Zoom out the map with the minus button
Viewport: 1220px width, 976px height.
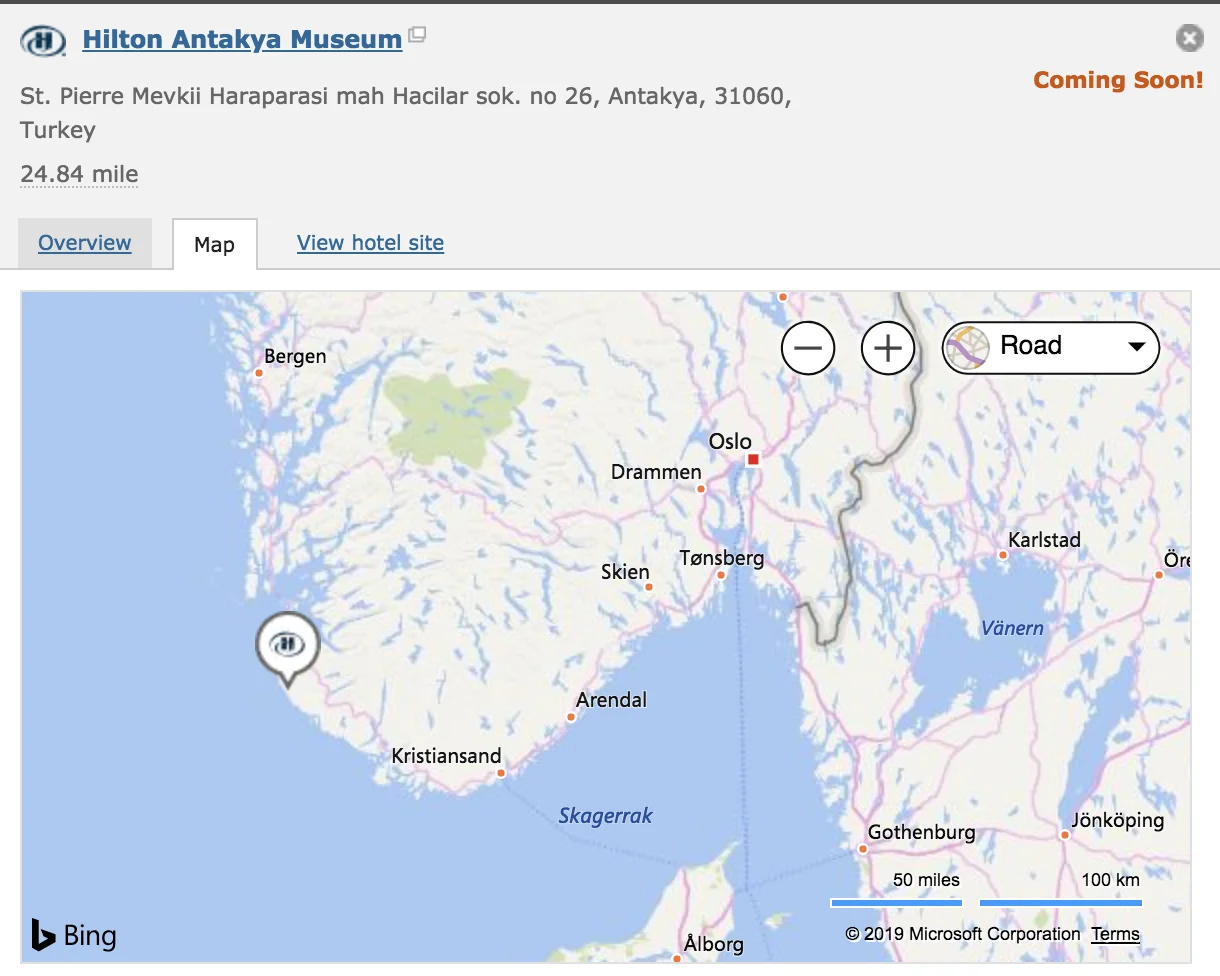coord(808,348)
